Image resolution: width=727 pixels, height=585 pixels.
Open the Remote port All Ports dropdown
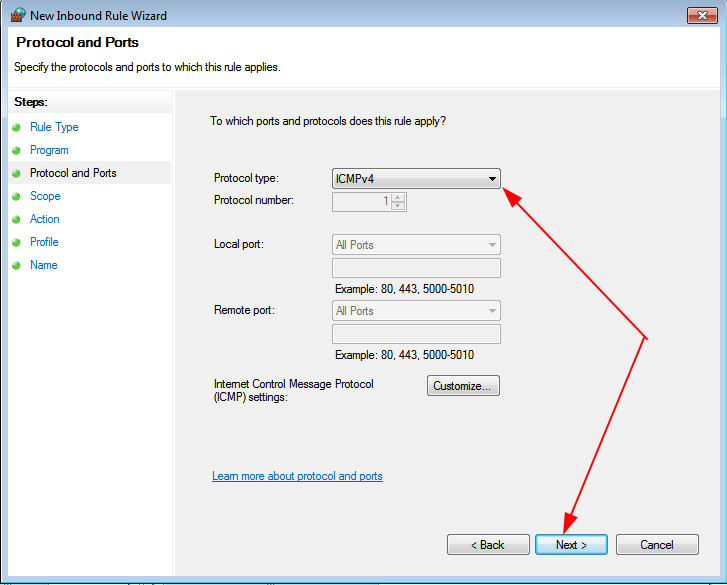point(416,311)
